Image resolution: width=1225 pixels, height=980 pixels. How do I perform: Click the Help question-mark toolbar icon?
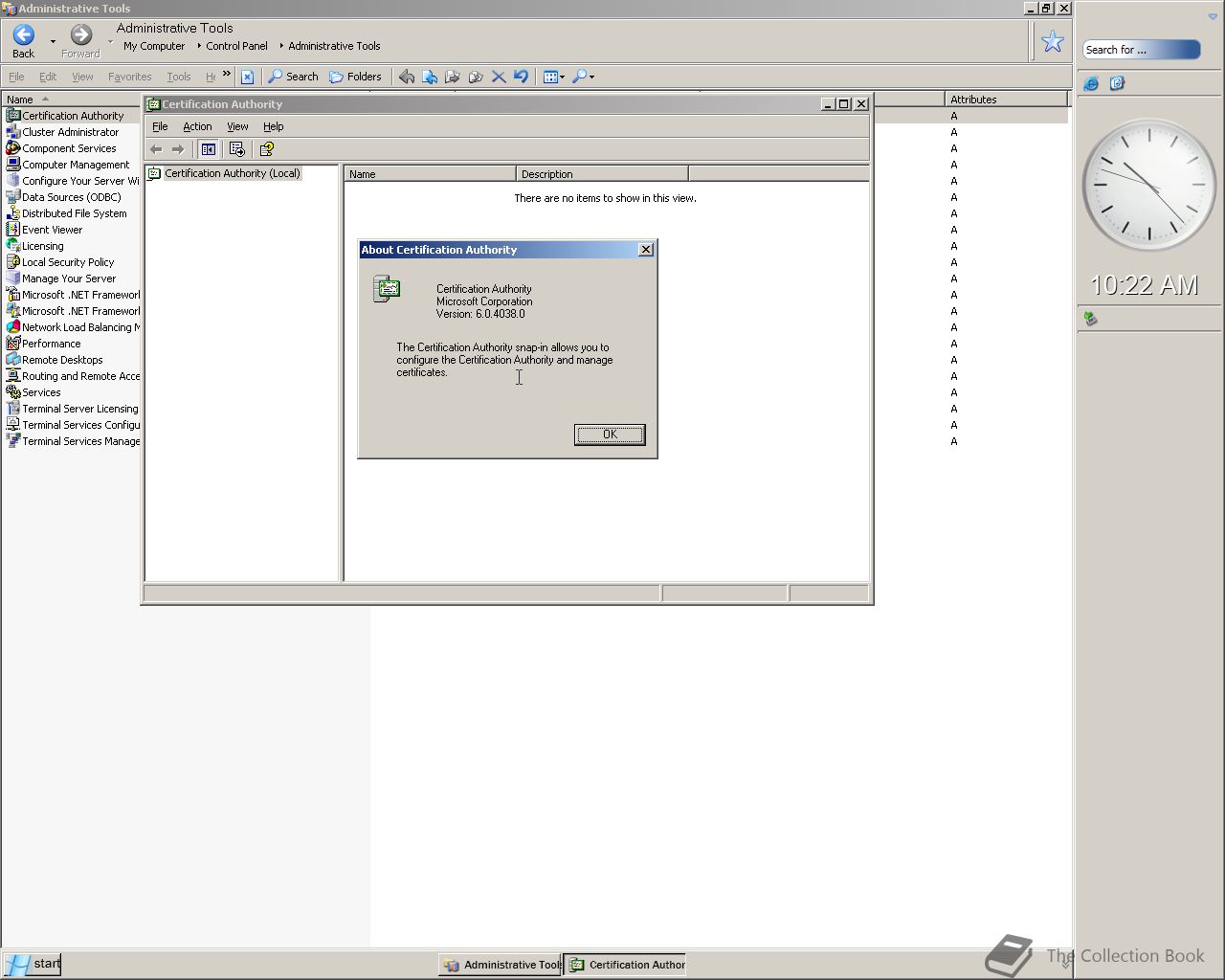267,149
